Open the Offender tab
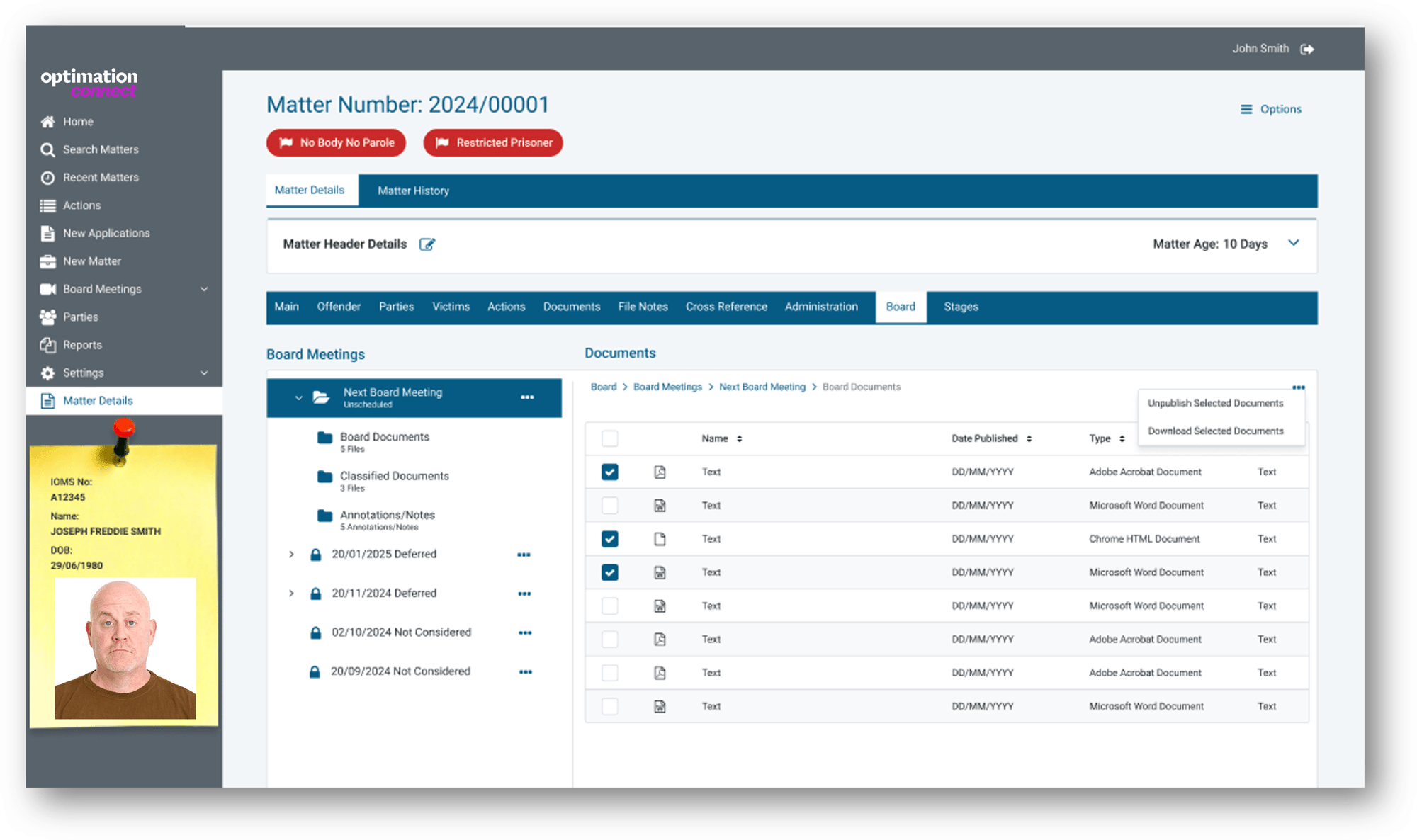 click(339, 307)
